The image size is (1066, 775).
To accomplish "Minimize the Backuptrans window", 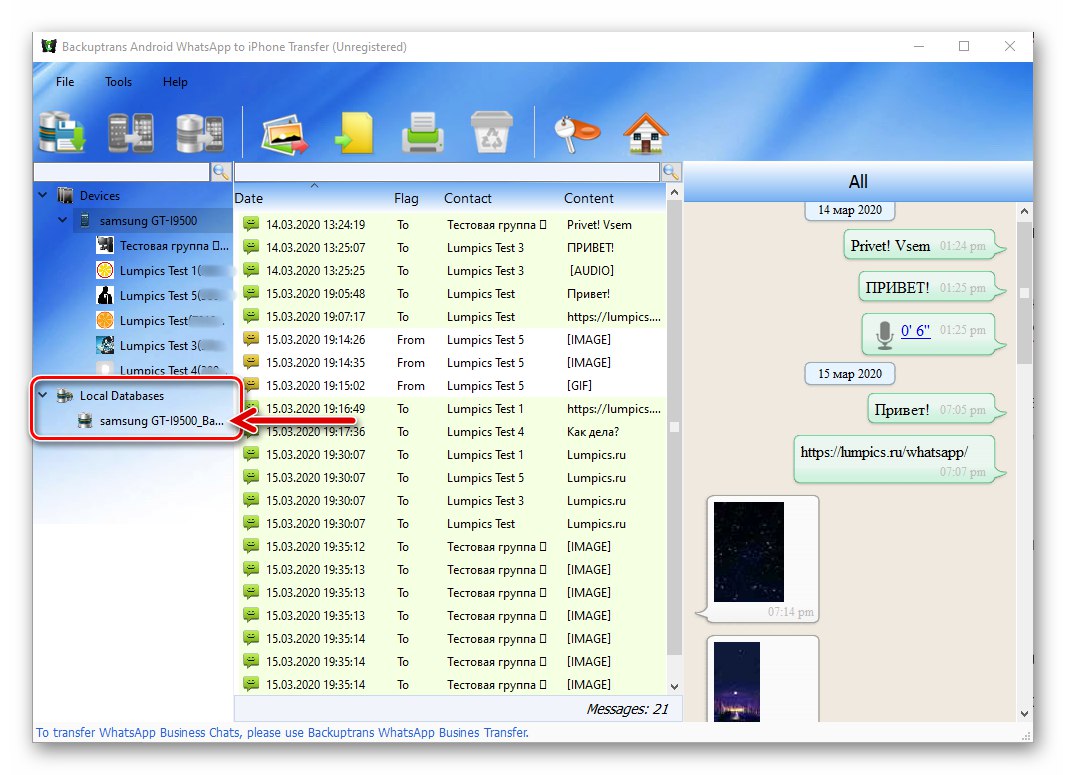I will 919,46.
